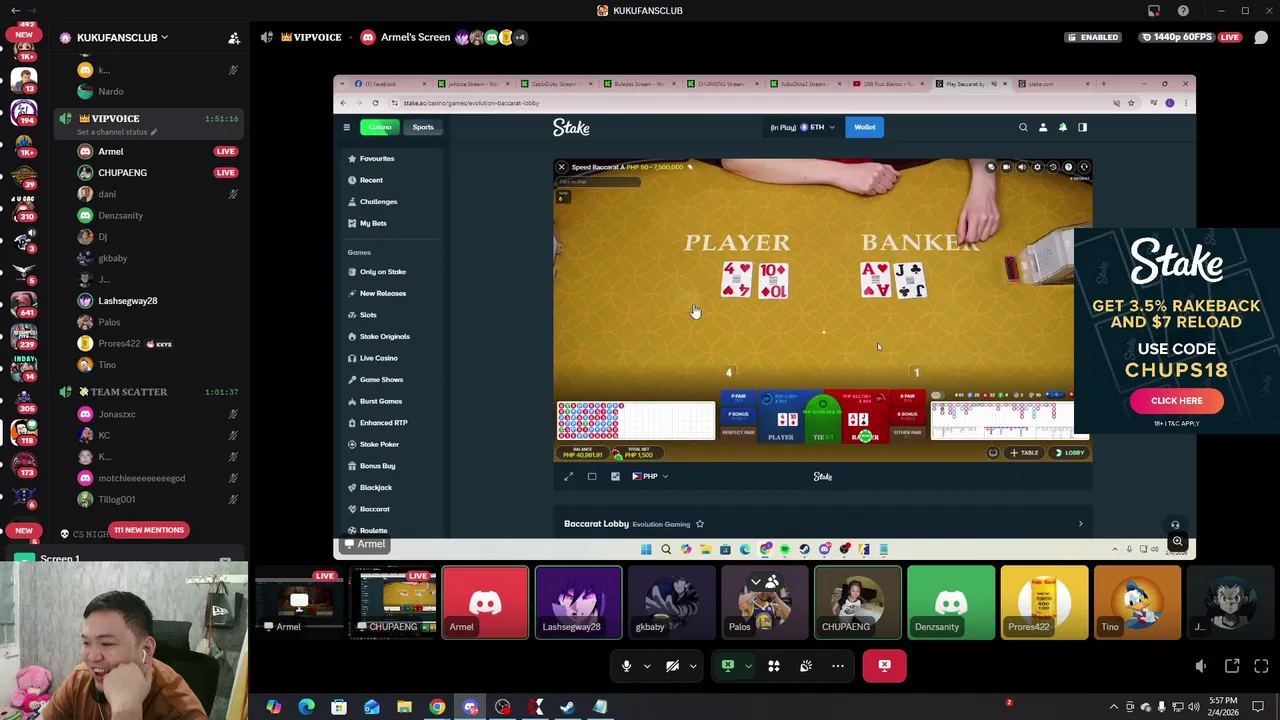Open user Lashsegway28 in channel list

pos(128,301)
